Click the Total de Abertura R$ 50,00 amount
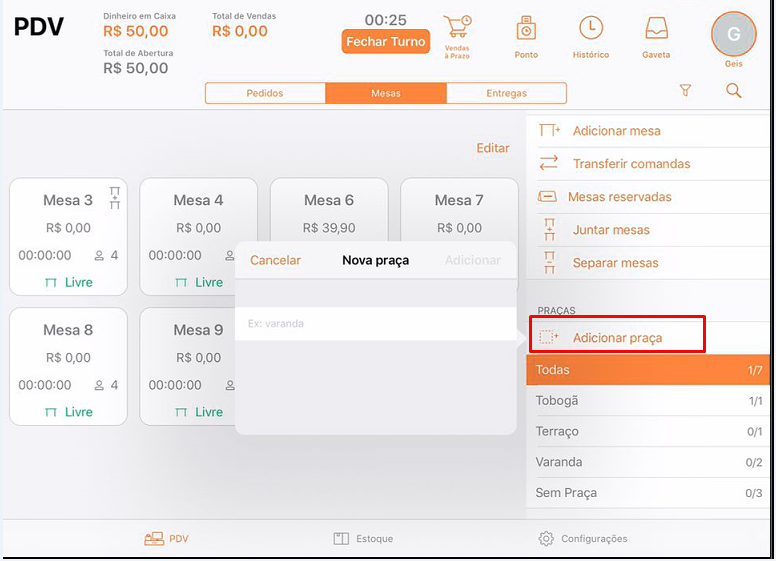776x561 pixels. (136, 68)
